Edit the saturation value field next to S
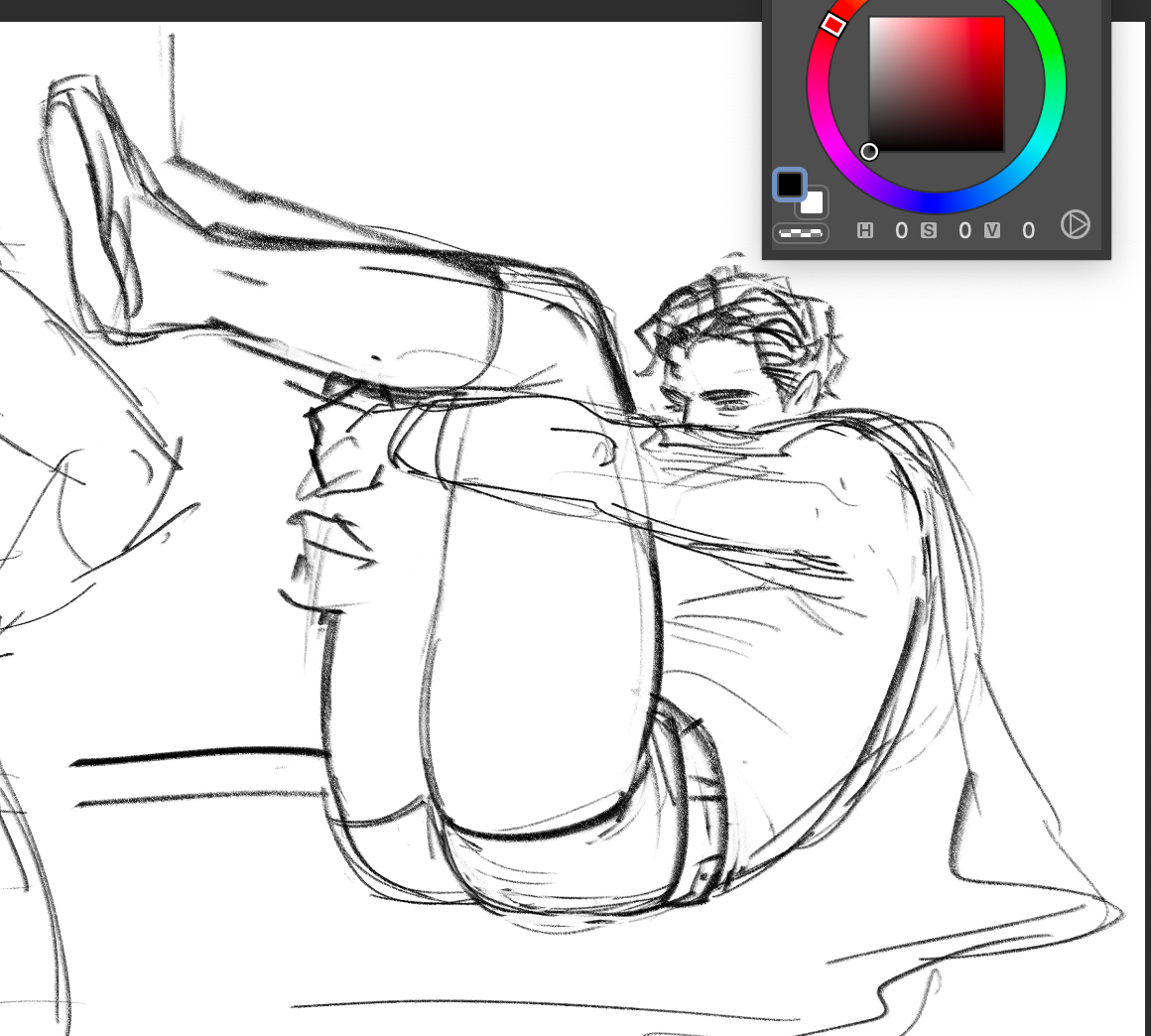Viewport: 1151px width, 1036px height. pos(964,231)
